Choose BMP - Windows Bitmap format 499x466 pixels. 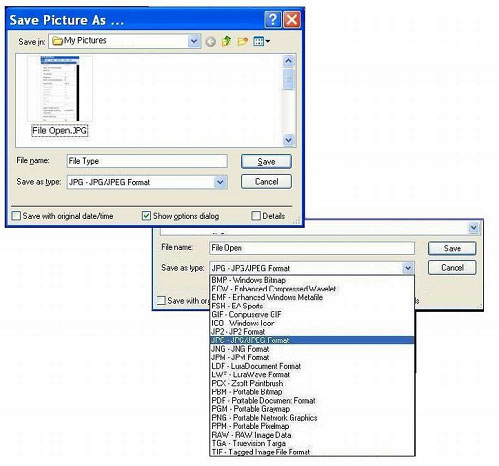click(x=312, y=280)
